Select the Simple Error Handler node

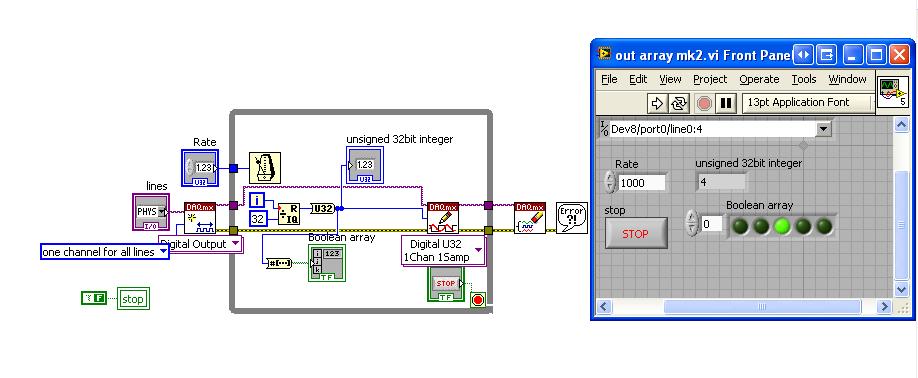pos(571,218)
